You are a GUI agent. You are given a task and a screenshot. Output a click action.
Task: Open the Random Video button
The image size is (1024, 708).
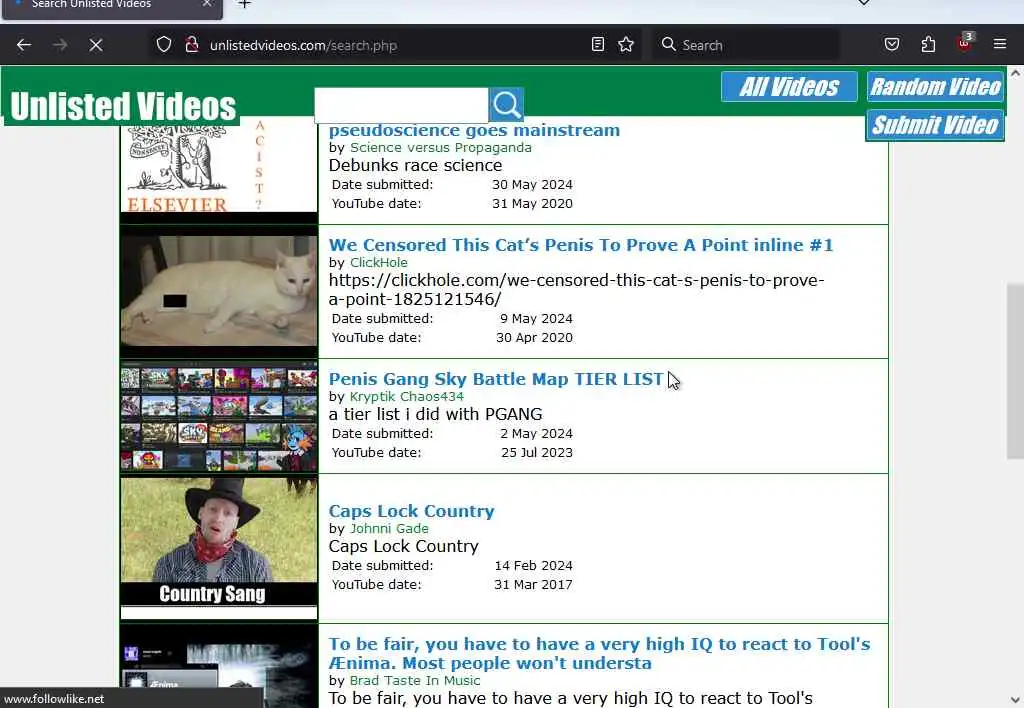click(x=935, y=87)
